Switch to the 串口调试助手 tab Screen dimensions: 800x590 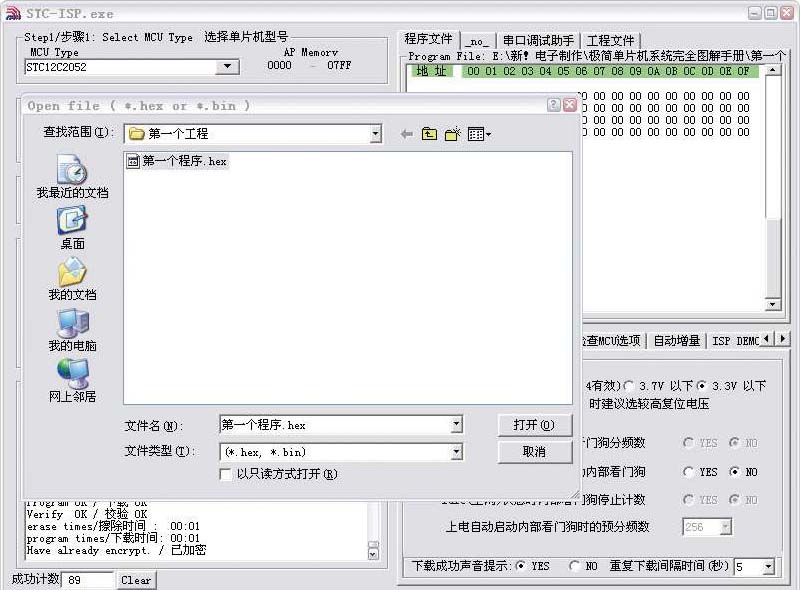pos(538,41)
